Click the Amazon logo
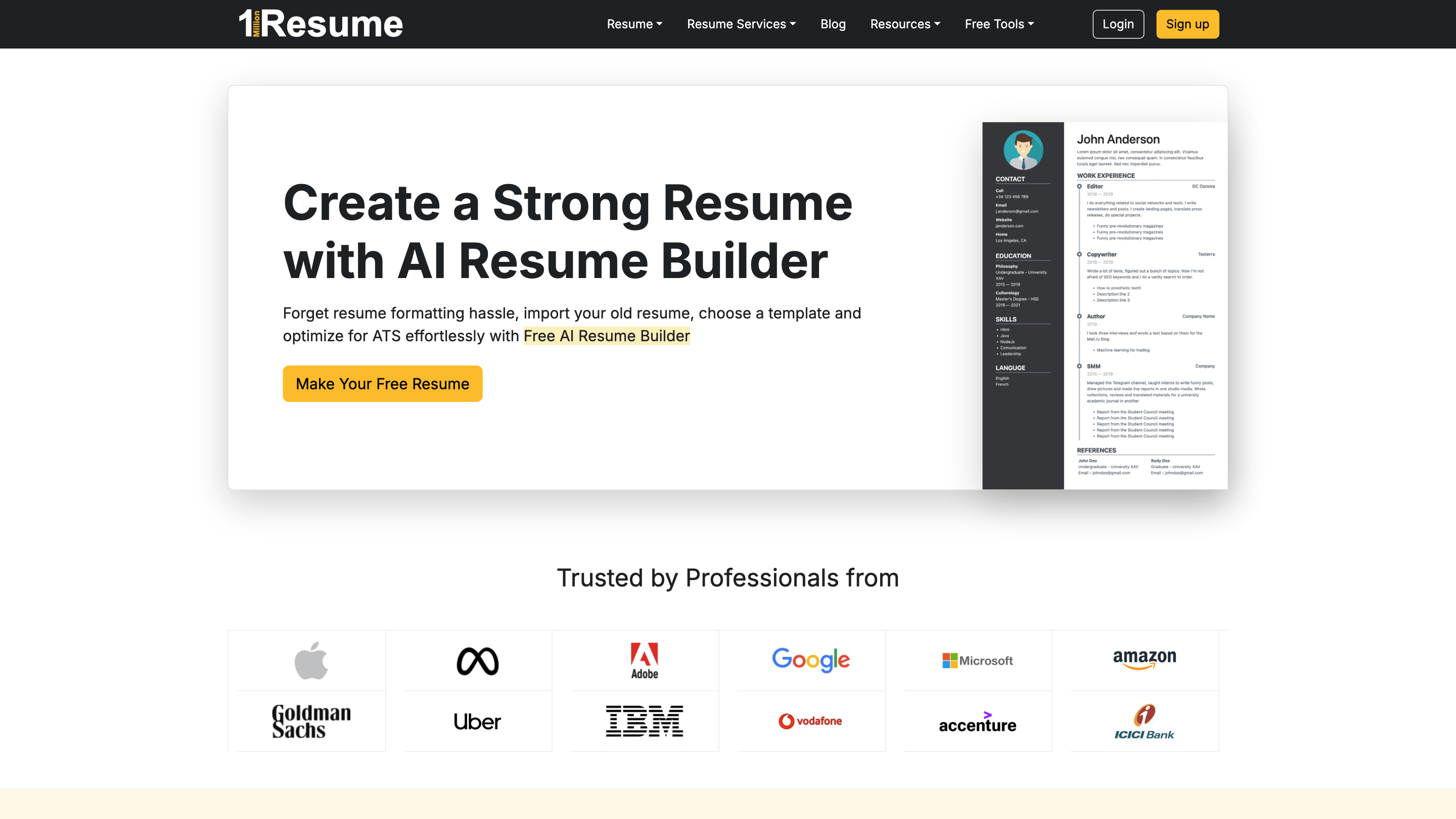Viewport: 1456px width, 819px height. [x=1144, y=661]
